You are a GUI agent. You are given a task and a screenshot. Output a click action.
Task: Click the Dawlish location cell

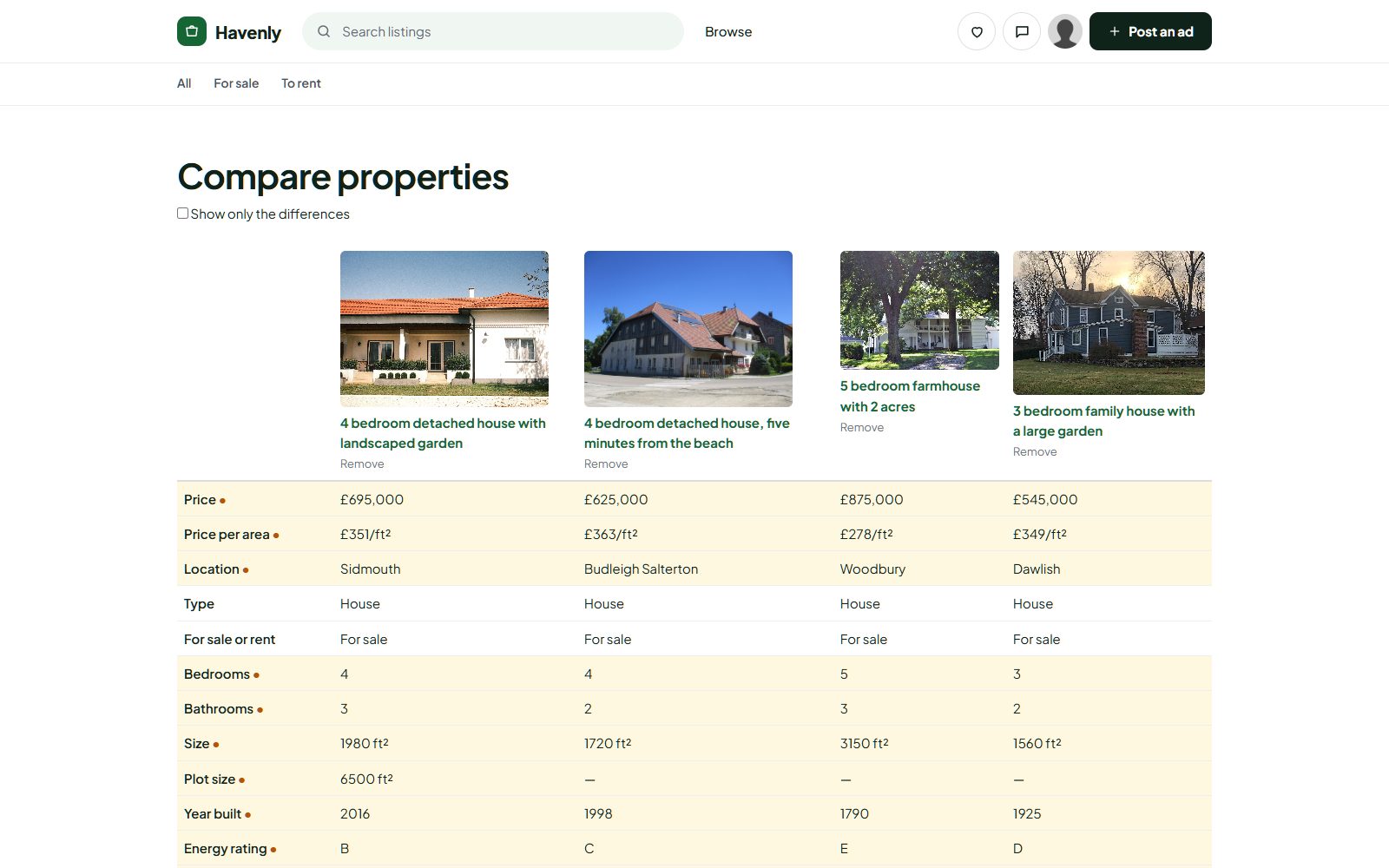1037,569
